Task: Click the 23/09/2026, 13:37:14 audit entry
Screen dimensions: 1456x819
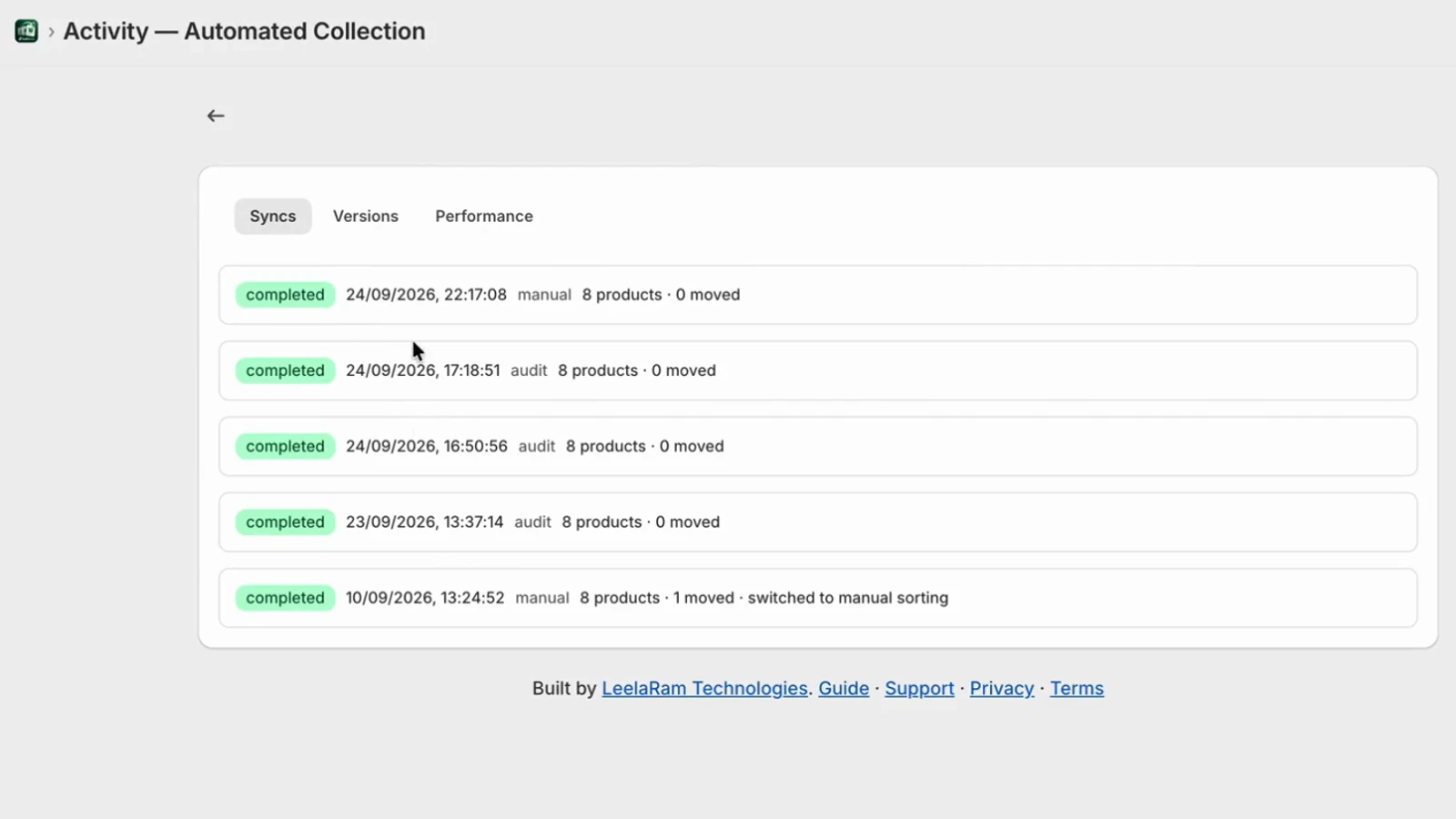Action: click(x=818, y=522)
